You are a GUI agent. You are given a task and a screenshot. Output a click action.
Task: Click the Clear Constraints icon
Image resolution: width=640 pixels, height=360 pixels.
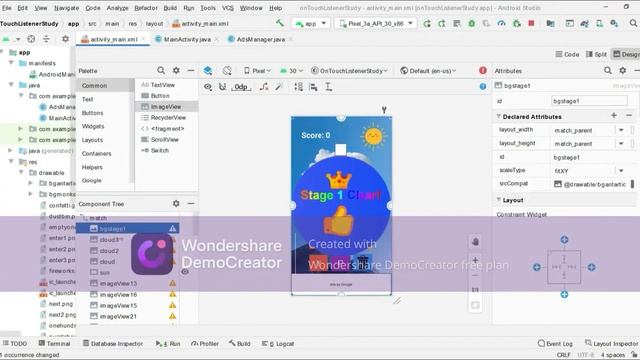264,87
